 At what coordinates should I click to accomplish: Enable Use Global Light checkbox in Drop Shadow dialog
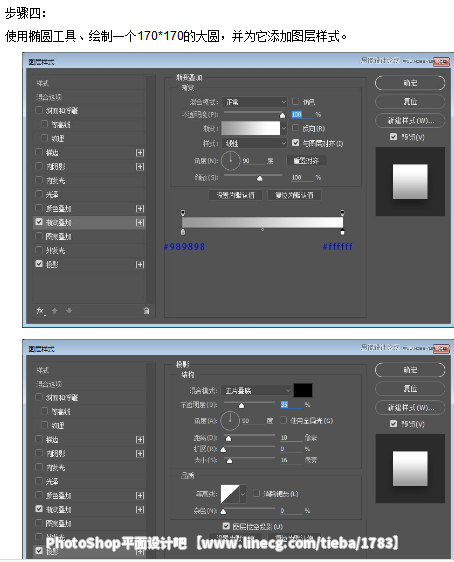(283, 420)
